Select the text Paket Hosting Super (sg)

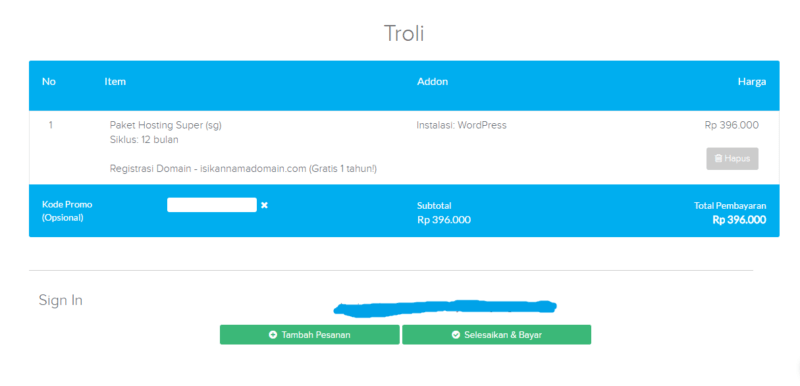coord(165,125)
